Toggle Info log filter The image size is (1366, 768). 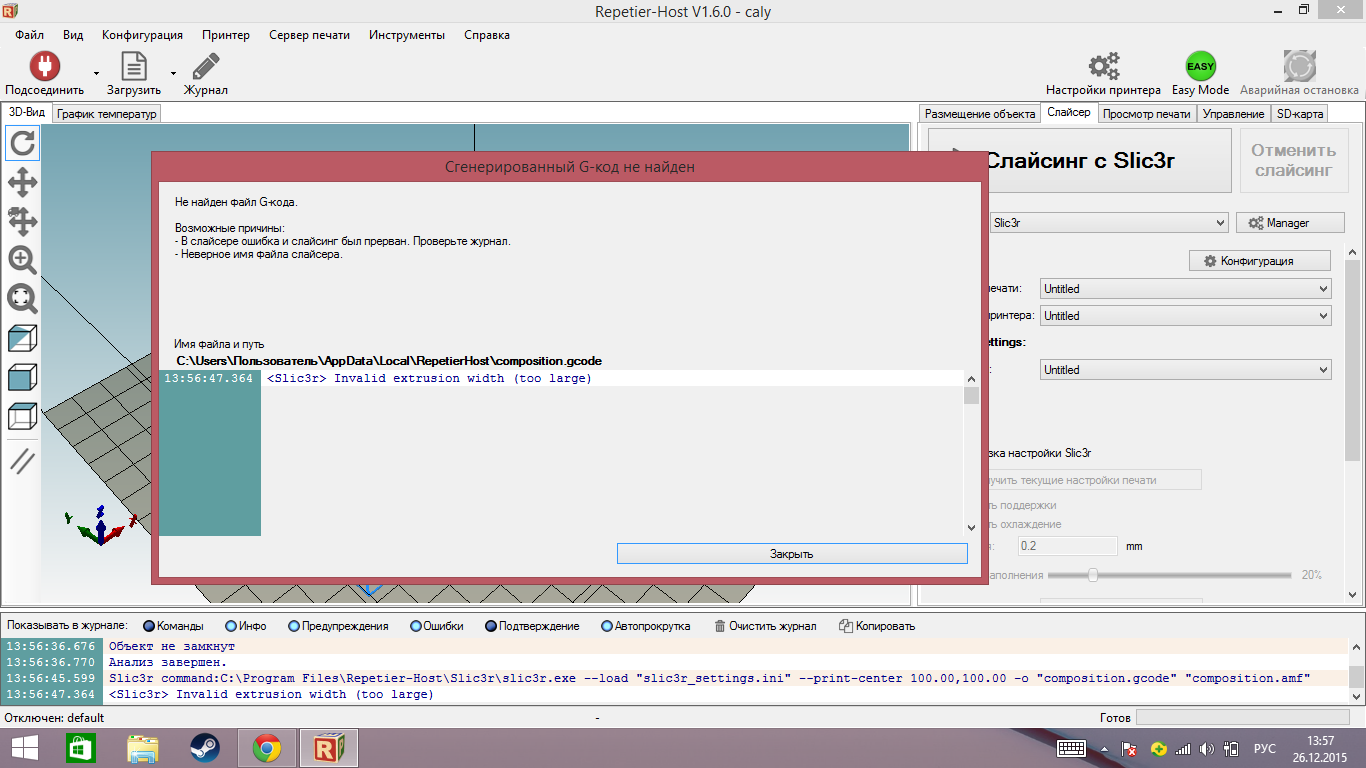pos(246,626)
